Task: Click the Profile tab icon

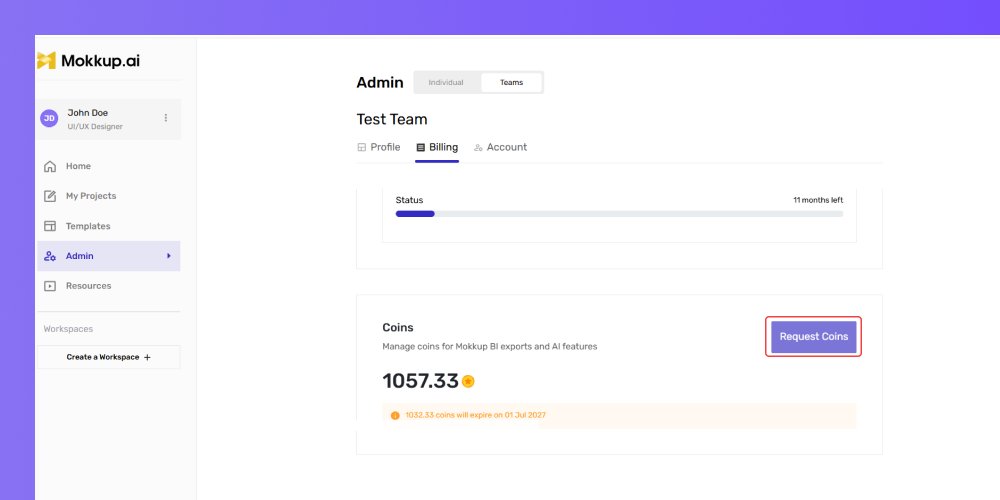Action: (362, 147)
